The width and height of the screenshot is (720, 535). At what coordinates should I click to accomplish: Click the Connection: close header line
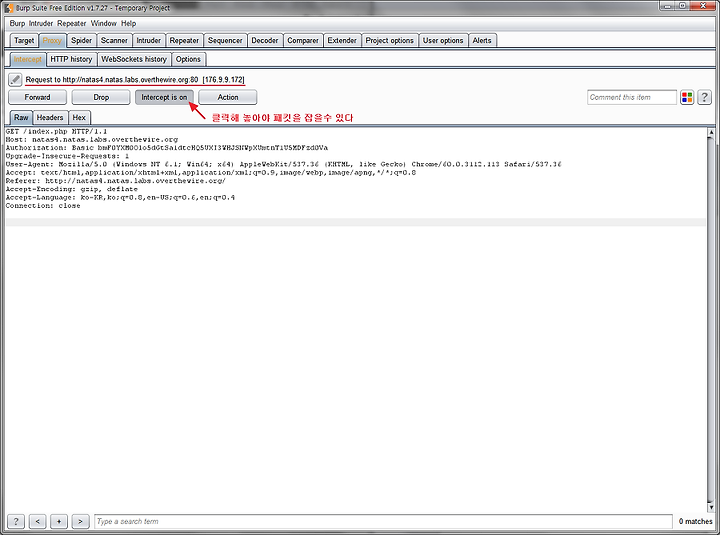click(x=43, y=206)
